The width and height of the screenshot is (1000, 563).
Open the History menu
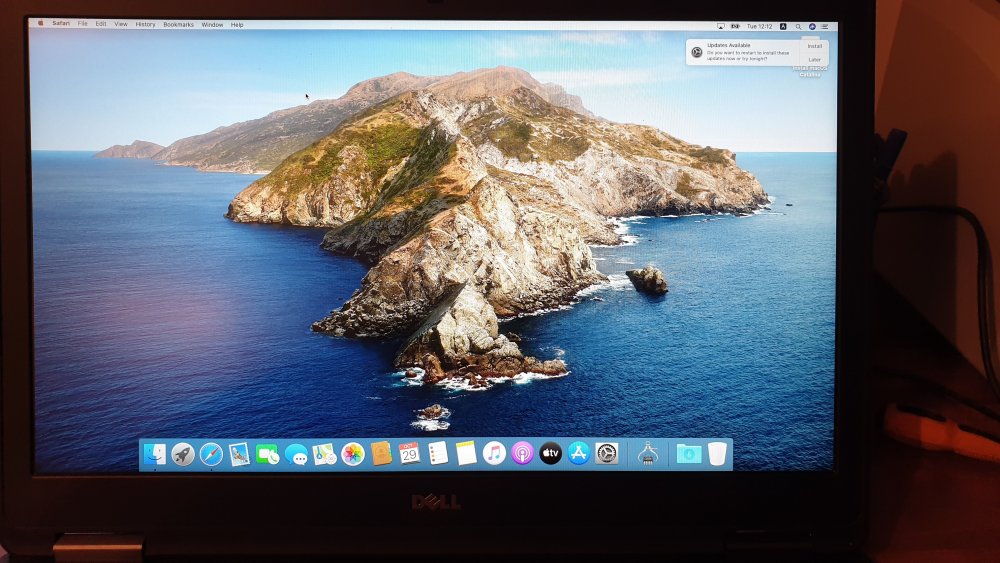tap(145, 24)
